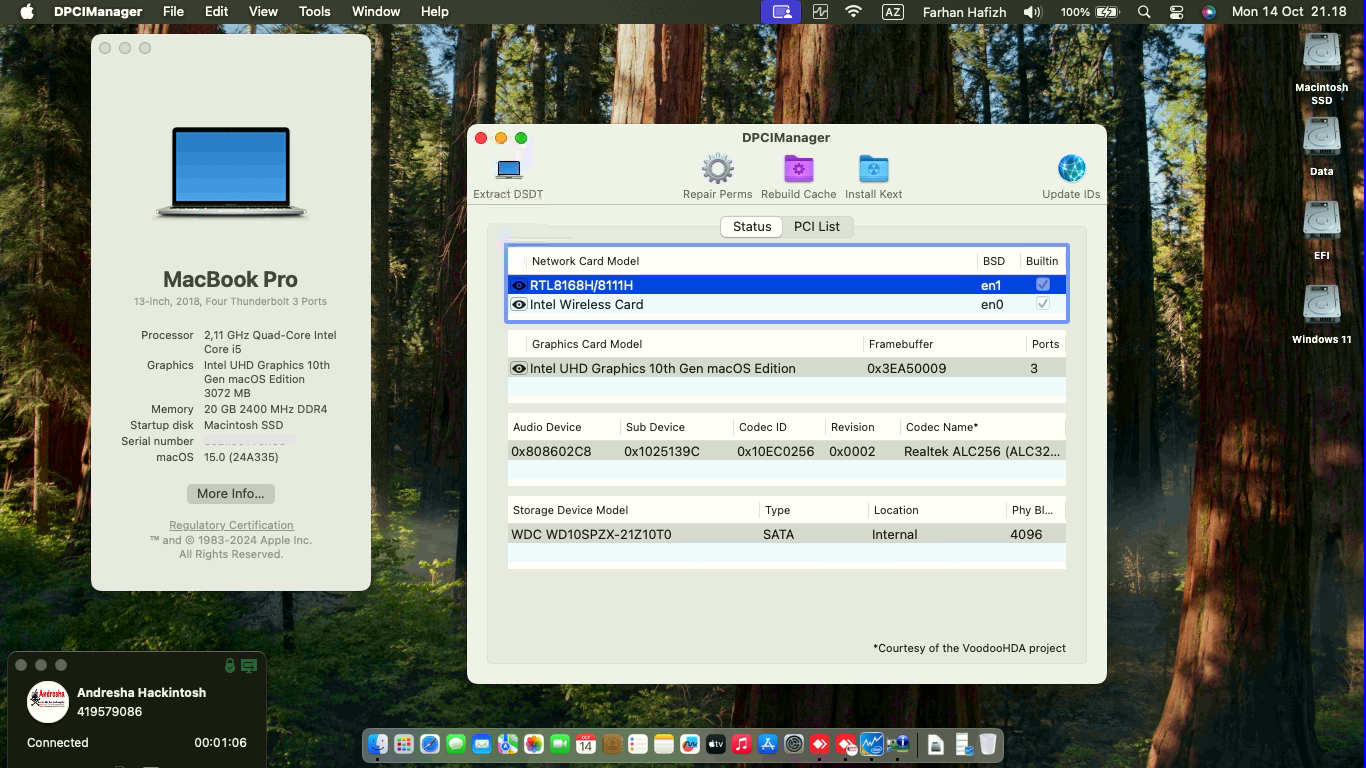Open the Tools menu

314,11
